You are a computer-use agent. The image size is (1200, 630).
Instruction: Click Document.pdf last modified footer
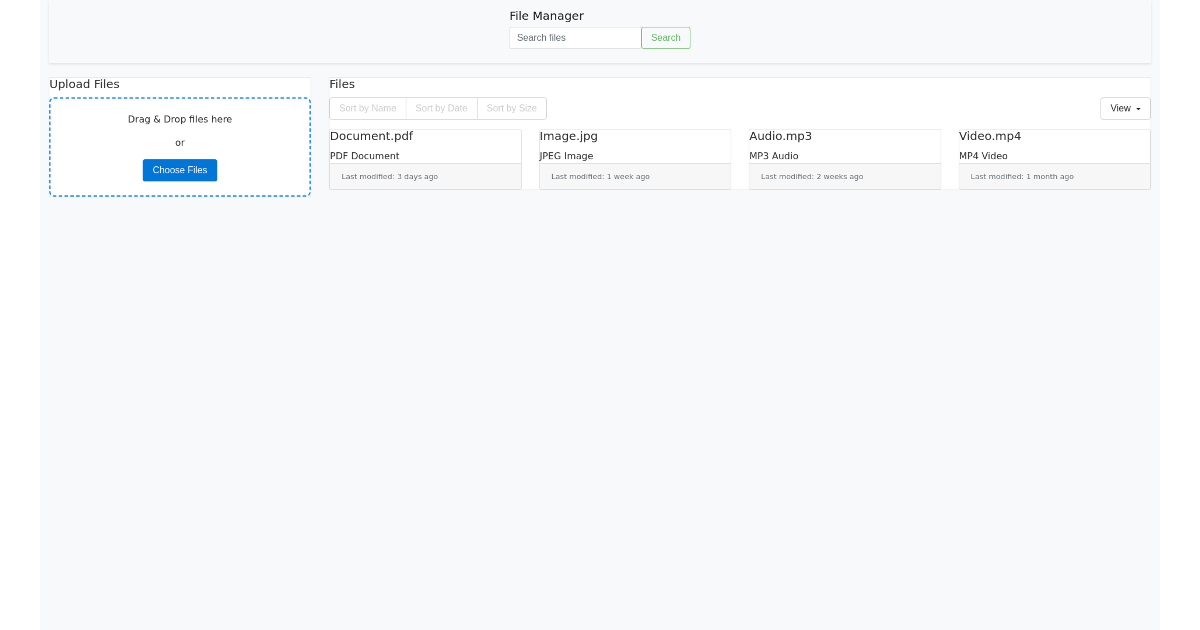tap(425, 176)
